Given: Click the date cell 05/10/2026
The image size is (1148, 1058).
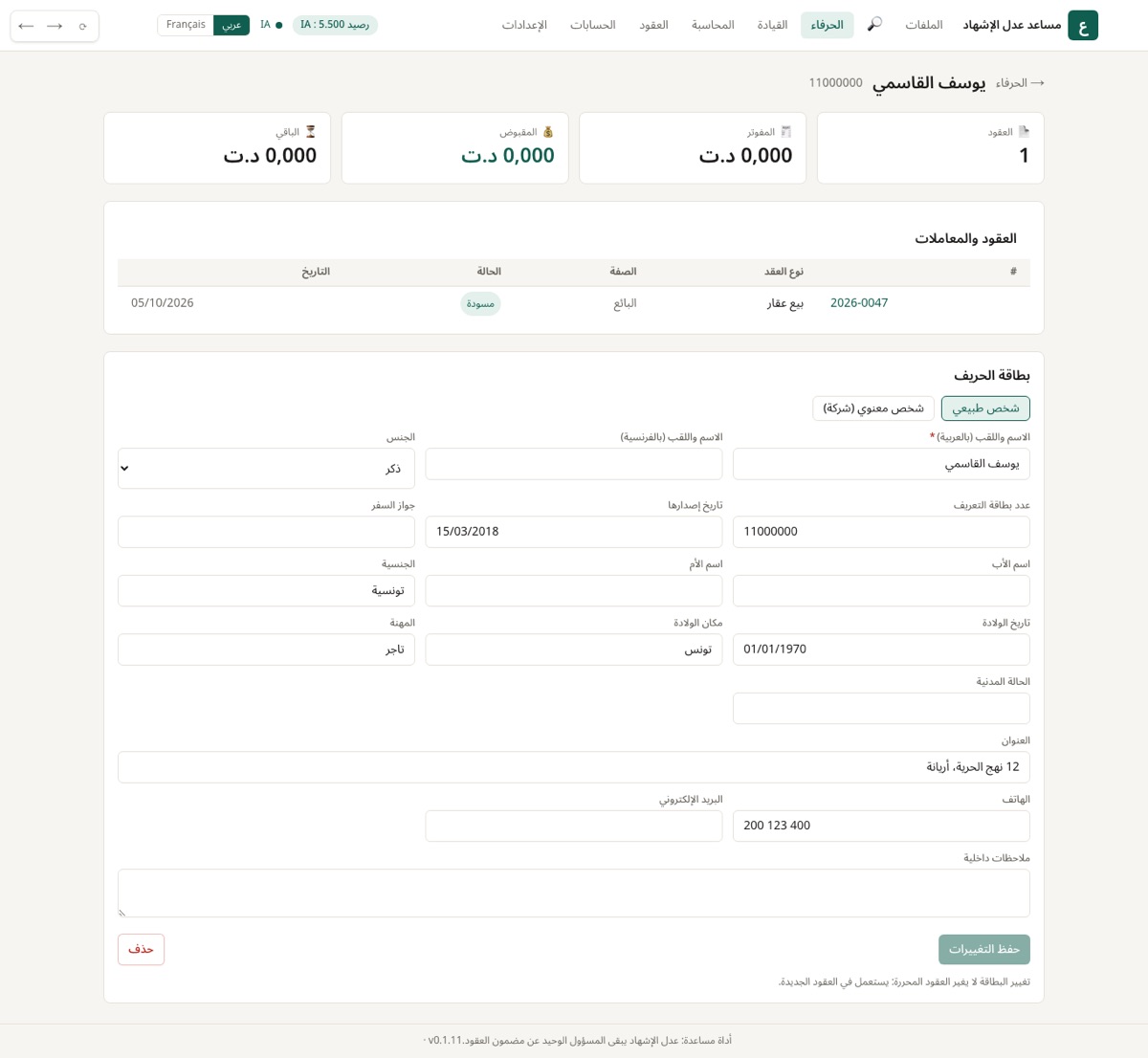Looking at the screenshot, I should (x=163, y=303).
